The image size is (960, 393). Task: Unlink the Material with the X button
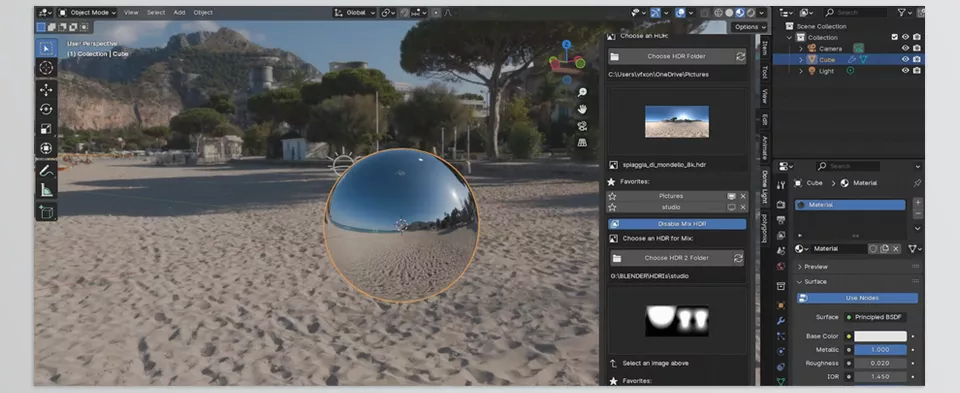896,249
